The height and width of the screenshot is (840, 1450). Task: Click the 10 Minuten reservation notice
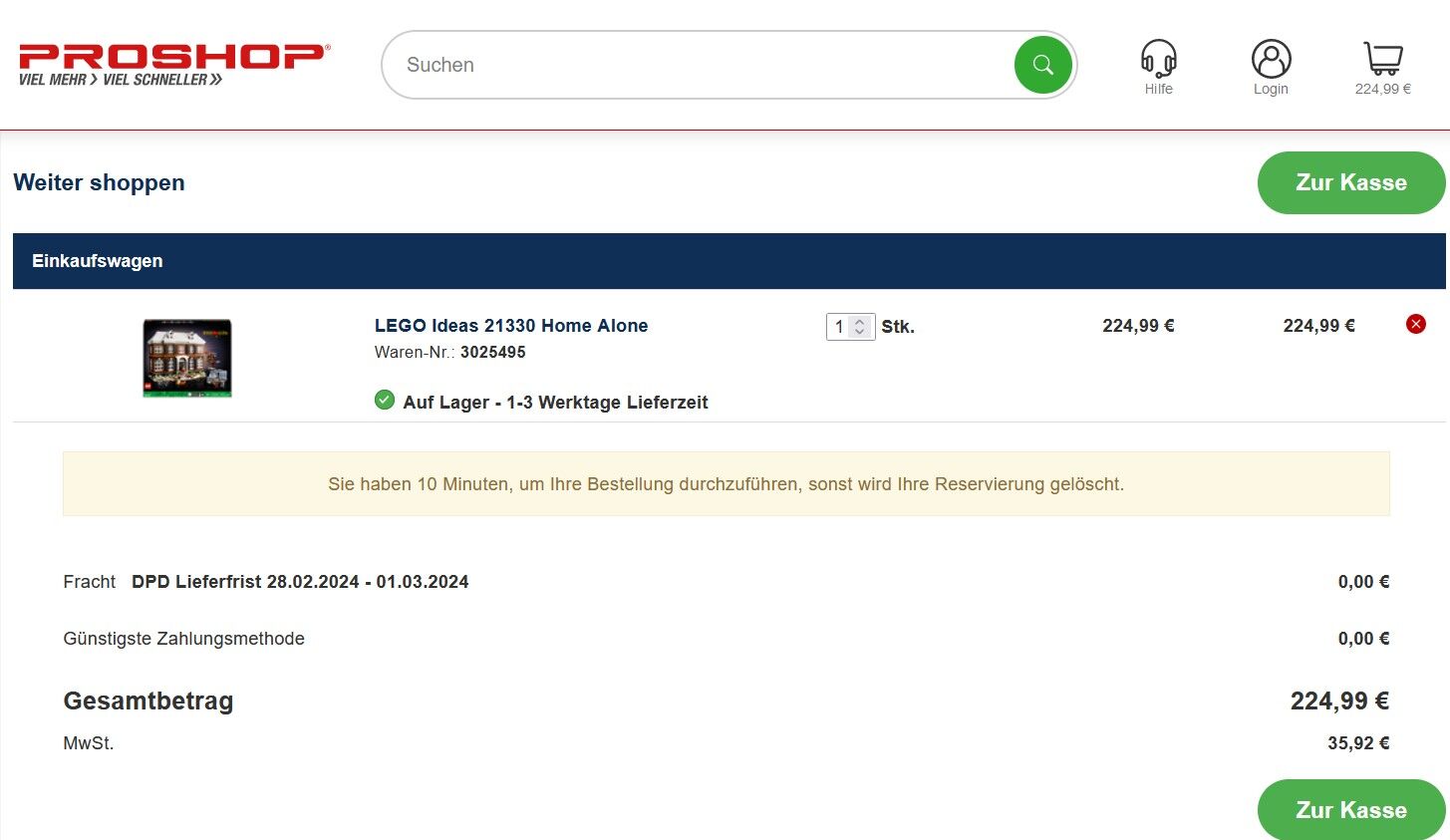[x=725, y=484]
